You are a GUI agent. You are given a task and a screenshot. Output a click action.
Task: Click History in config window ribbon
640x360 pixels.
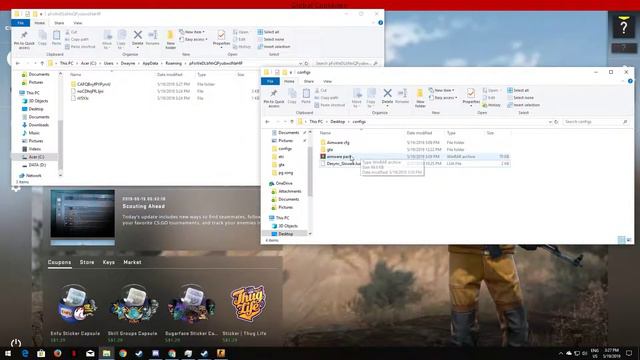pos(491,105)
